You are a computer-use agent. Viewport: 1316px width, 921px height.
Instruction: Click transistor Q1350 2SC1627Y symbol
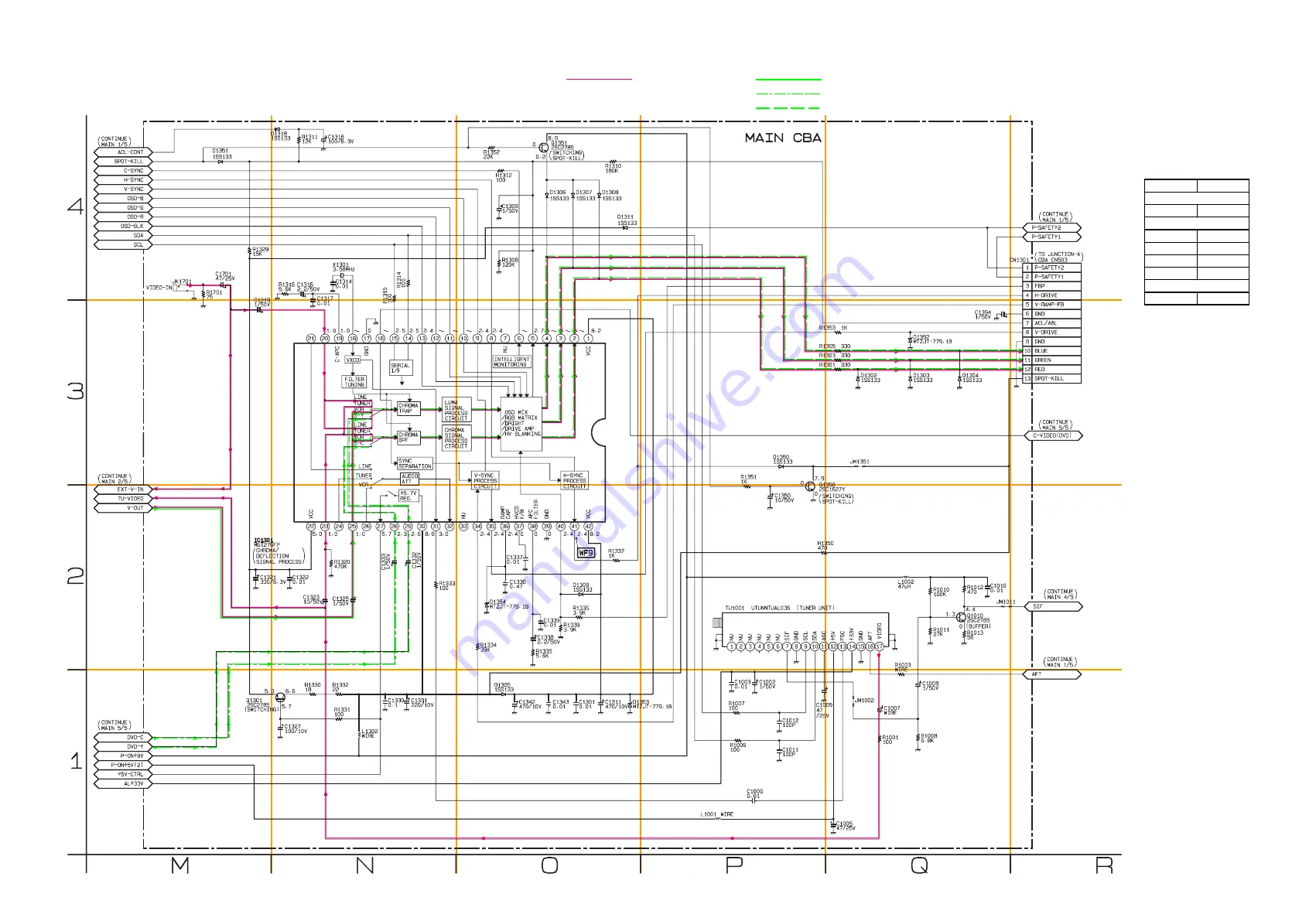[x=810, y=486]
